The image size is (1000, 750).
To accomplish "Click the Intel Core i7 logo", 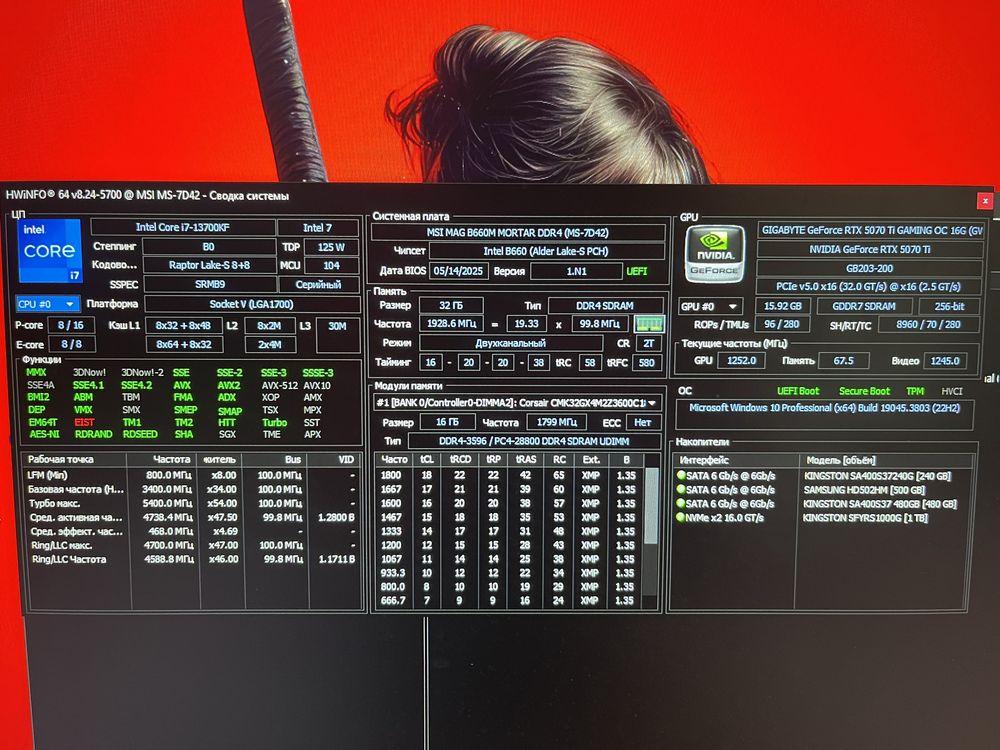I will click(49, 251).
